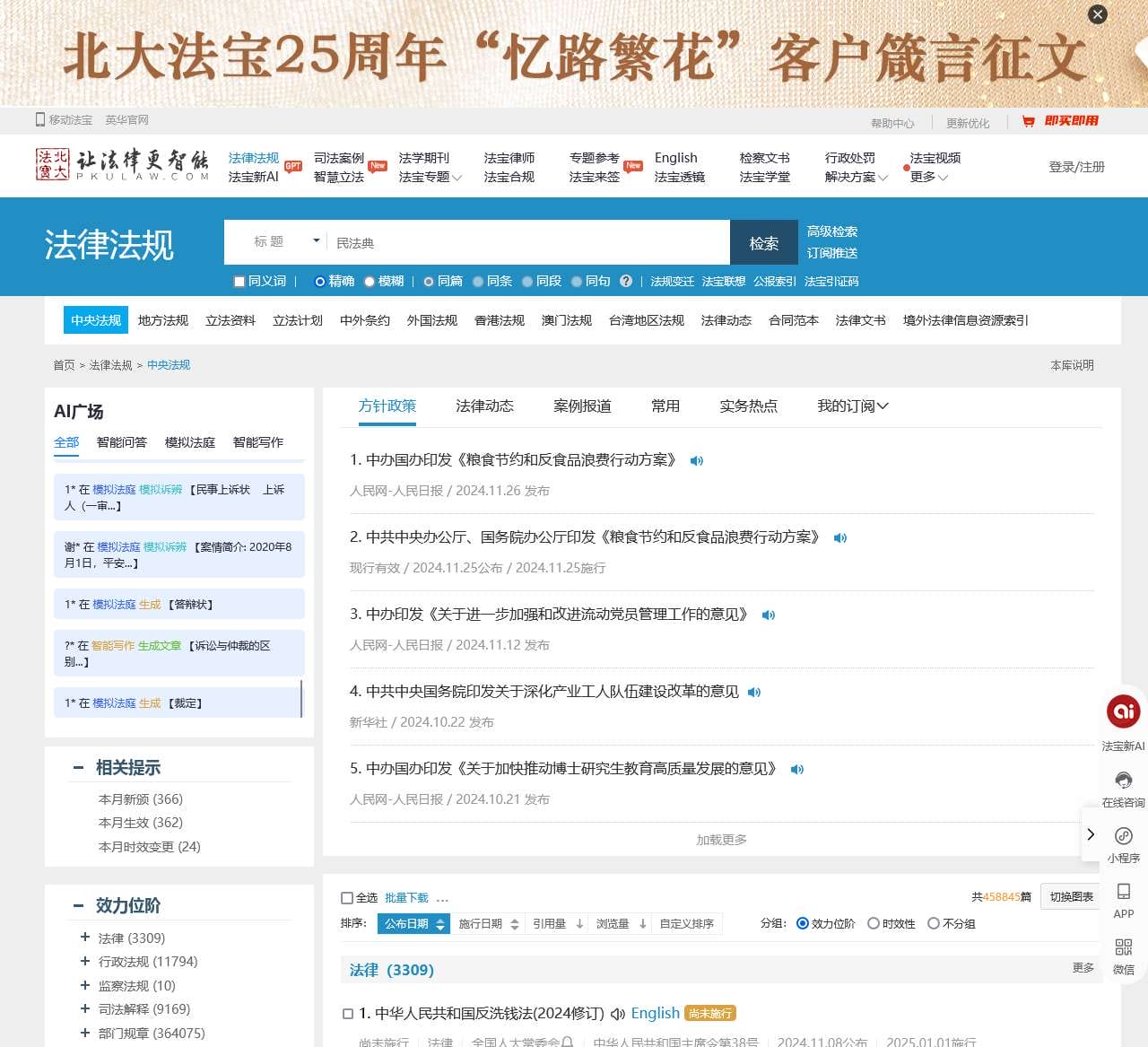
Task: Open the 我的订阅 dropdown tab
Action: tap(853, 406)
